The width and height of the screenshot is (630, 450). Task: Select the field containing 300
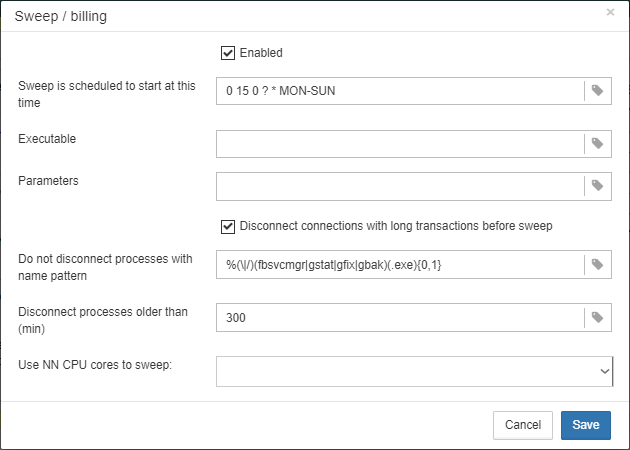pyautogui.click(x=400, y=317)
